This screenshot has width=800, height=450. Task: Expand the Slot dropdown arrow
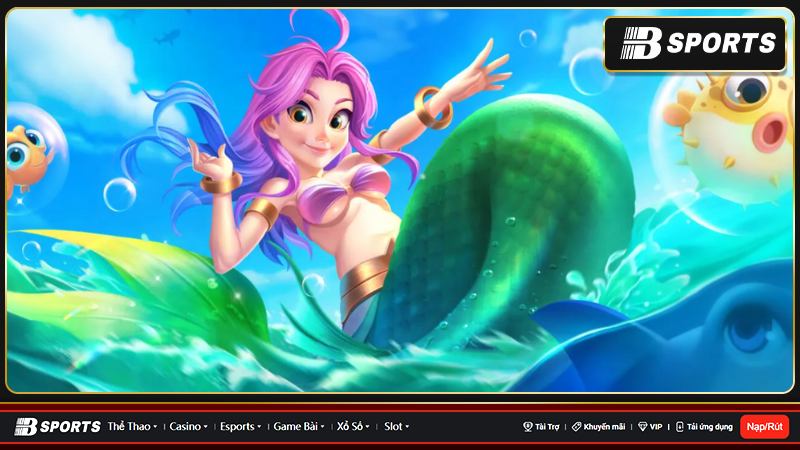point(407,427)
